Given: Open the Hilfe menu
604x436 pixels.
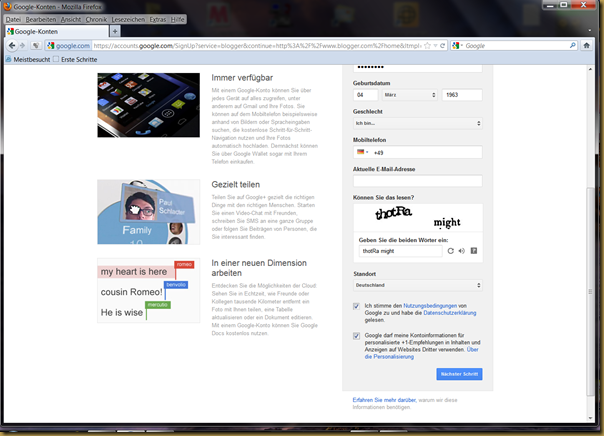Looking at the screenshot, I should [x=177, y=19].
